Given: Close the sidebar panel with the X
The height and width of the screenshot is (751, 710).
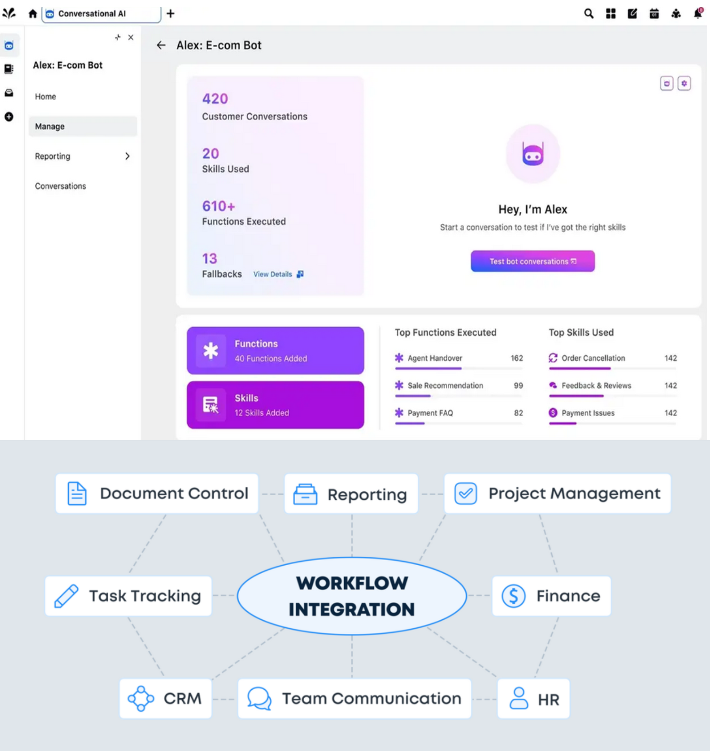Looking at the screenshot, I should pyautogui.click(x=130, y=37).
